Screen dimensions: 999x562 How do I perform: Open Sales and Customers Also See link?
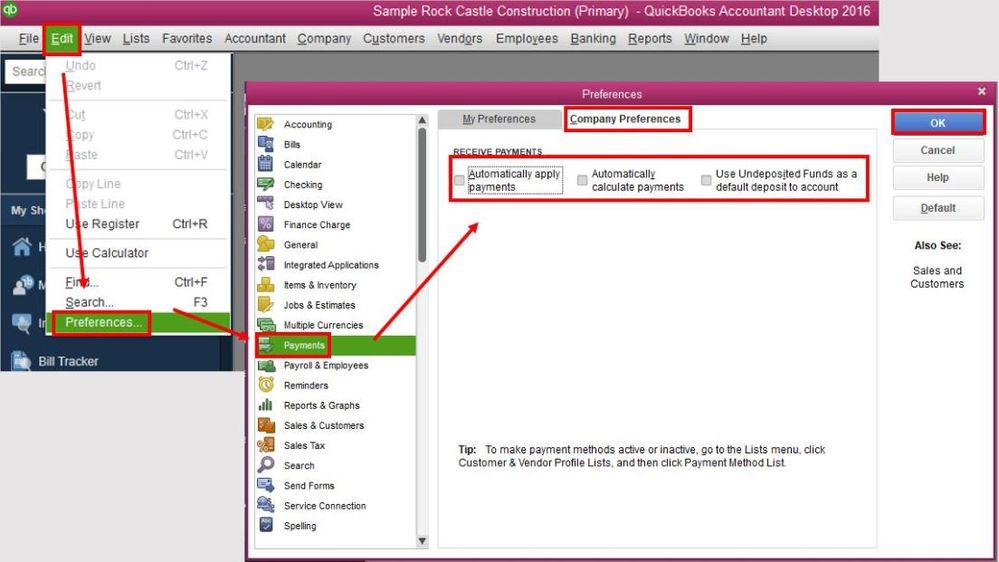pyautogui.click(x=937, y=277)
